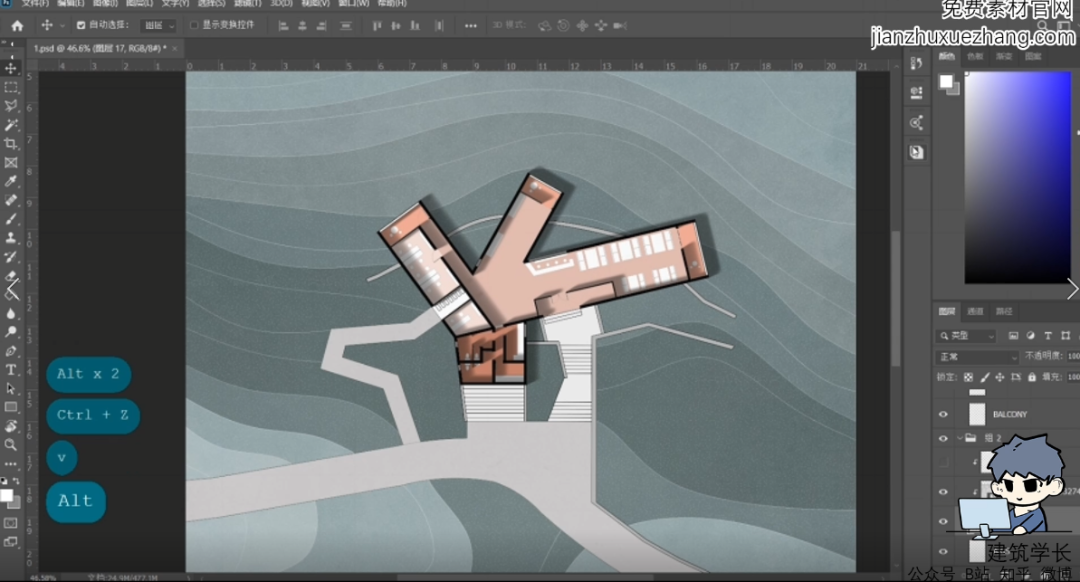Select the Frame tool

click(x=11, y=163)
